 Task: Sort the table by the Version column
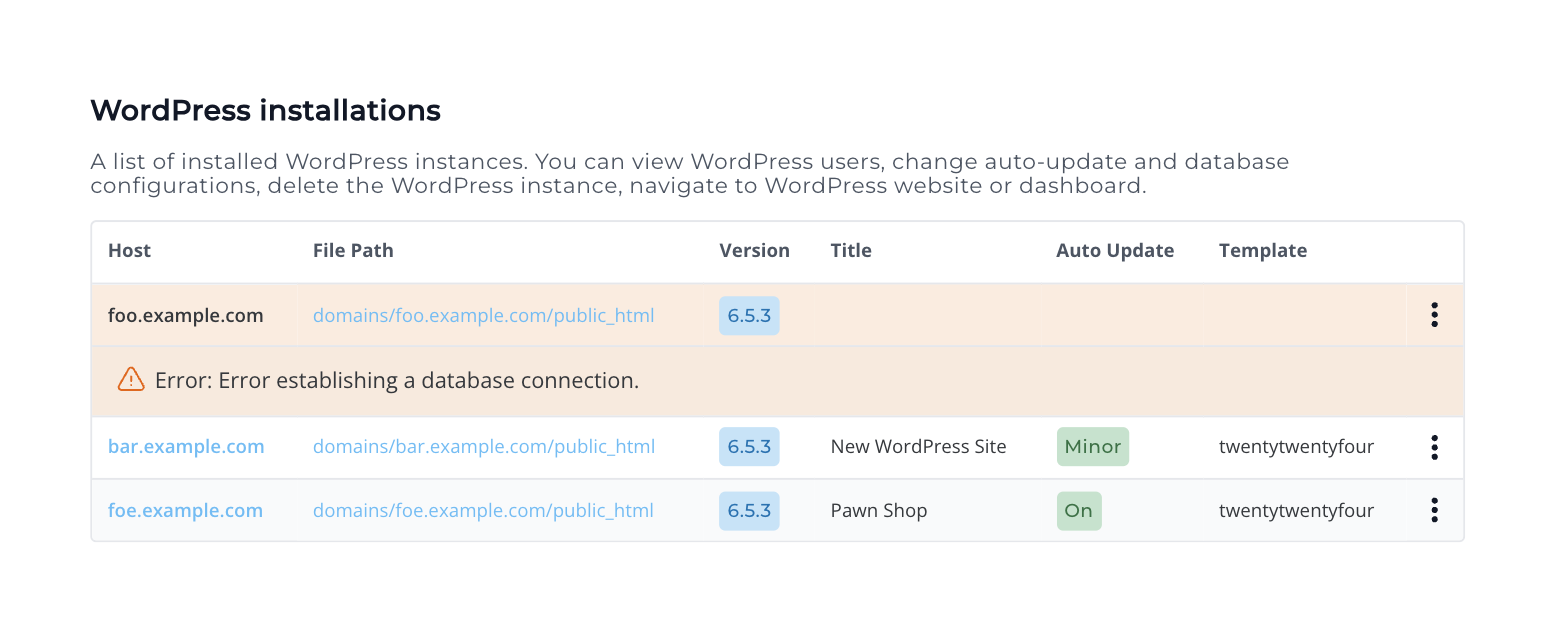click(754, 250)
